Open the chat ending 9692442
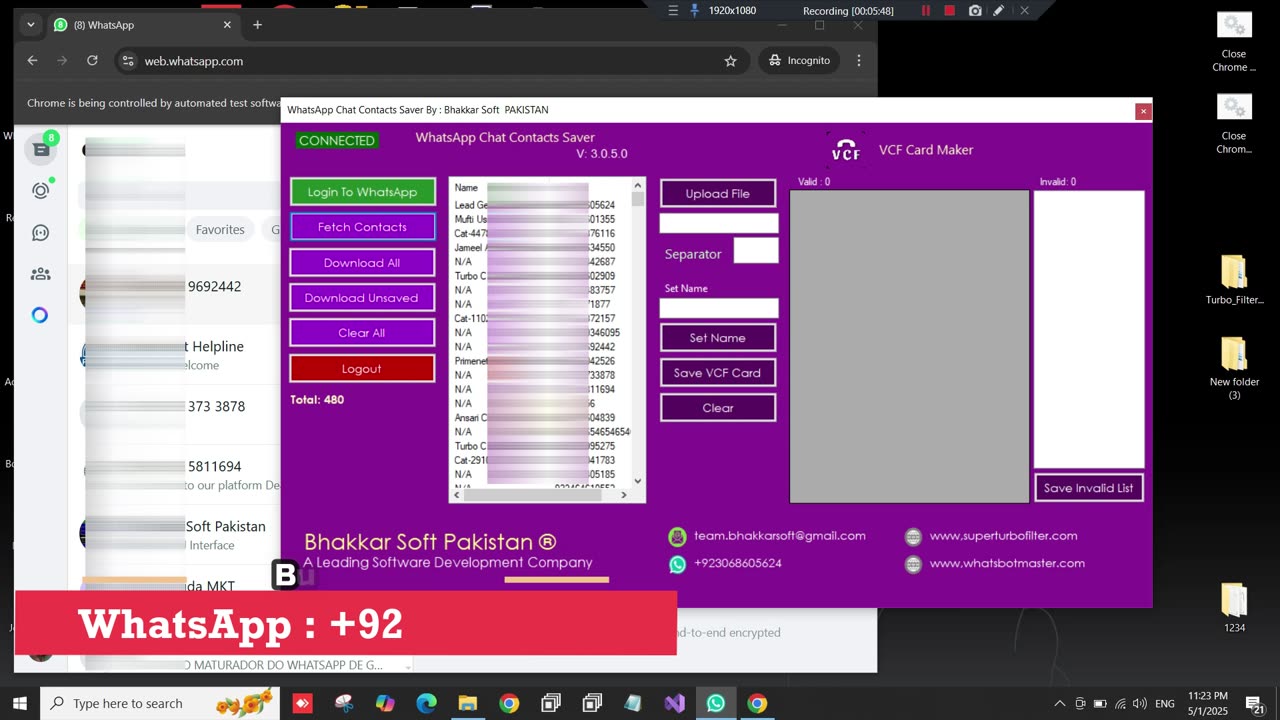 coord(175,294)
